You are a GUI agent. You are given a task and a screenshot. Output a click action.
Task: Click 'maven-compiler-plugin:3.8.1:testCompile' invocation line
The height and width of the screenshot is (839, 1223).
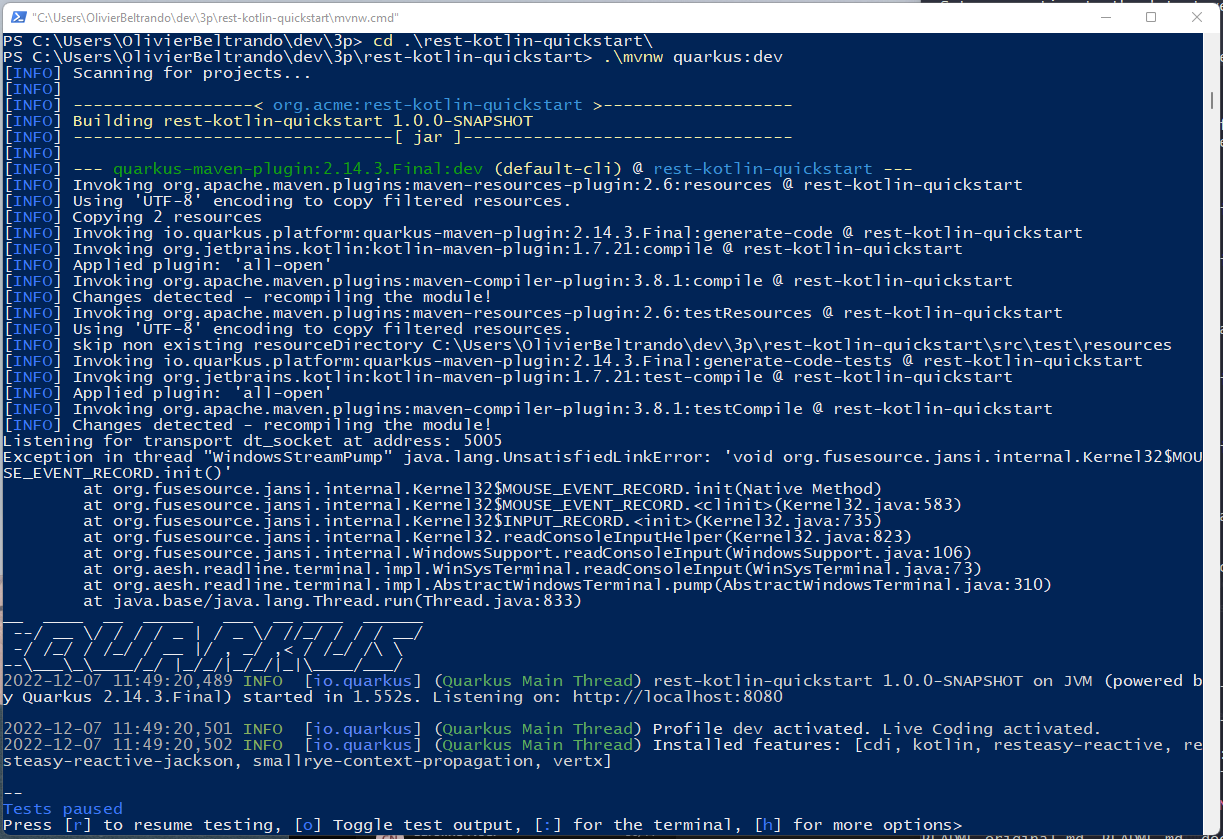[x=562, y=409]
